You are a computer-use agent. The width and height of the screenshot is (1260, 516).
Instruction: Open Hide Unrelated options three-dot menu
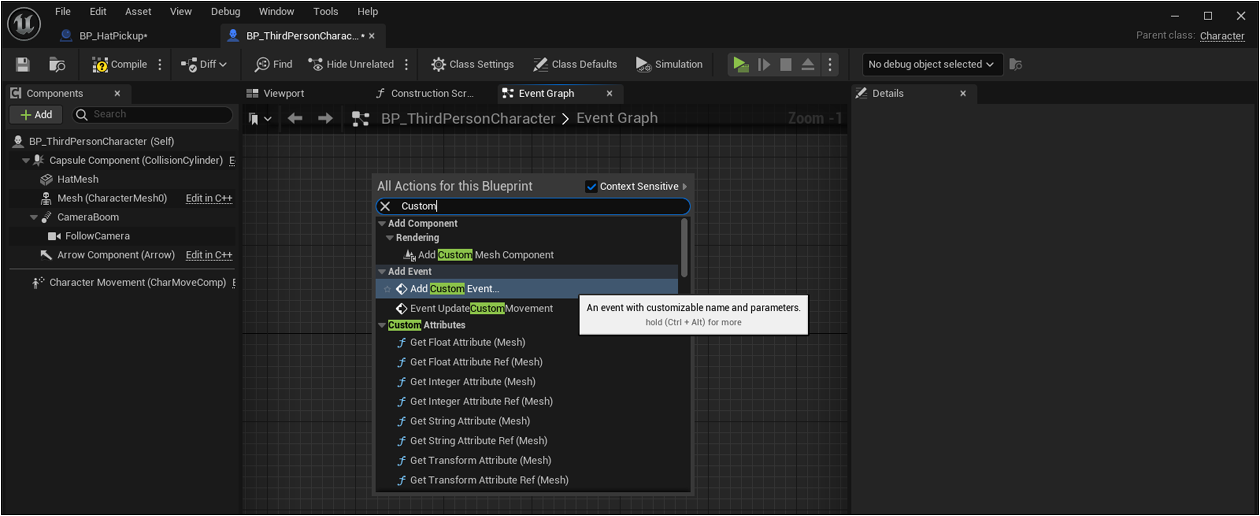point(406,64)
